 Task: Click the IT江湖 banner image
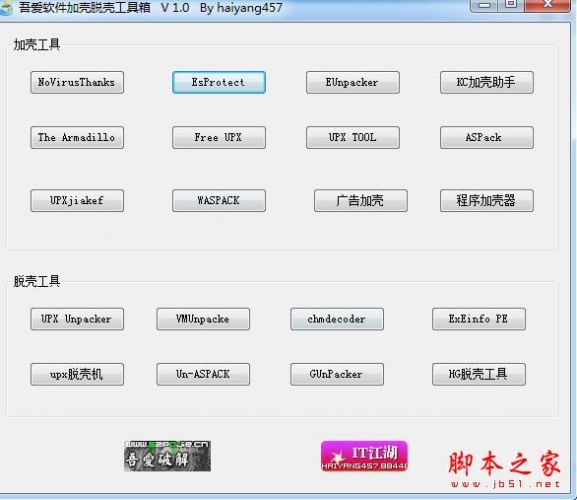click(364, 456)
